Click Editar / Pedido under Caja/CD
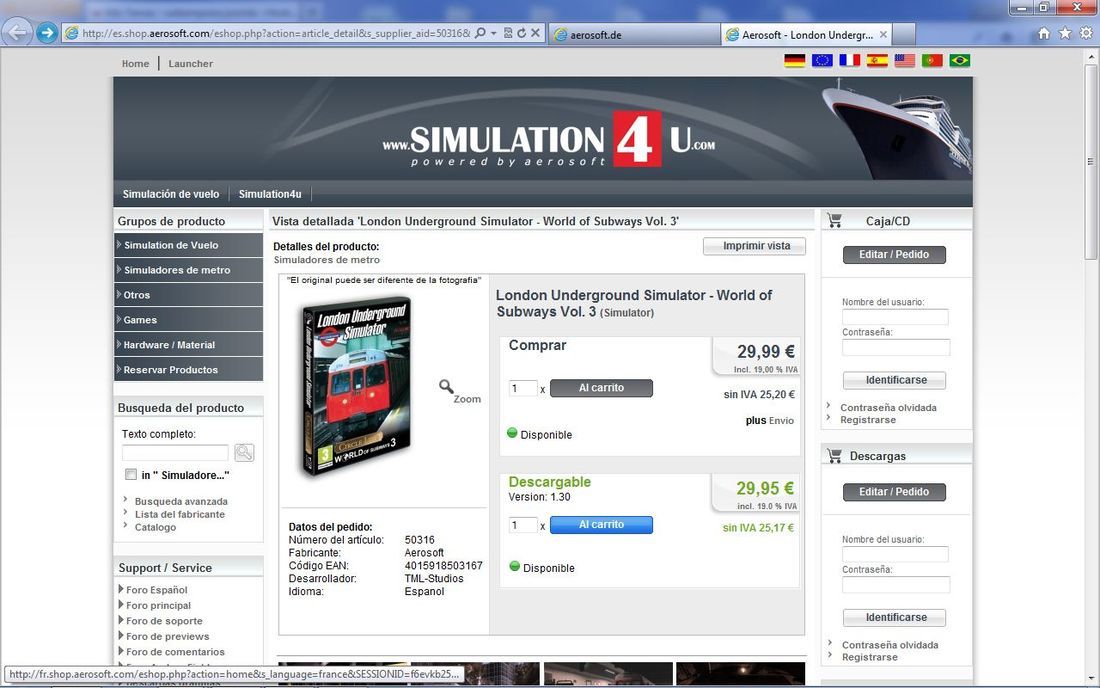The image size is (1100, 688). pyautogui.click(x=894, y=255)
